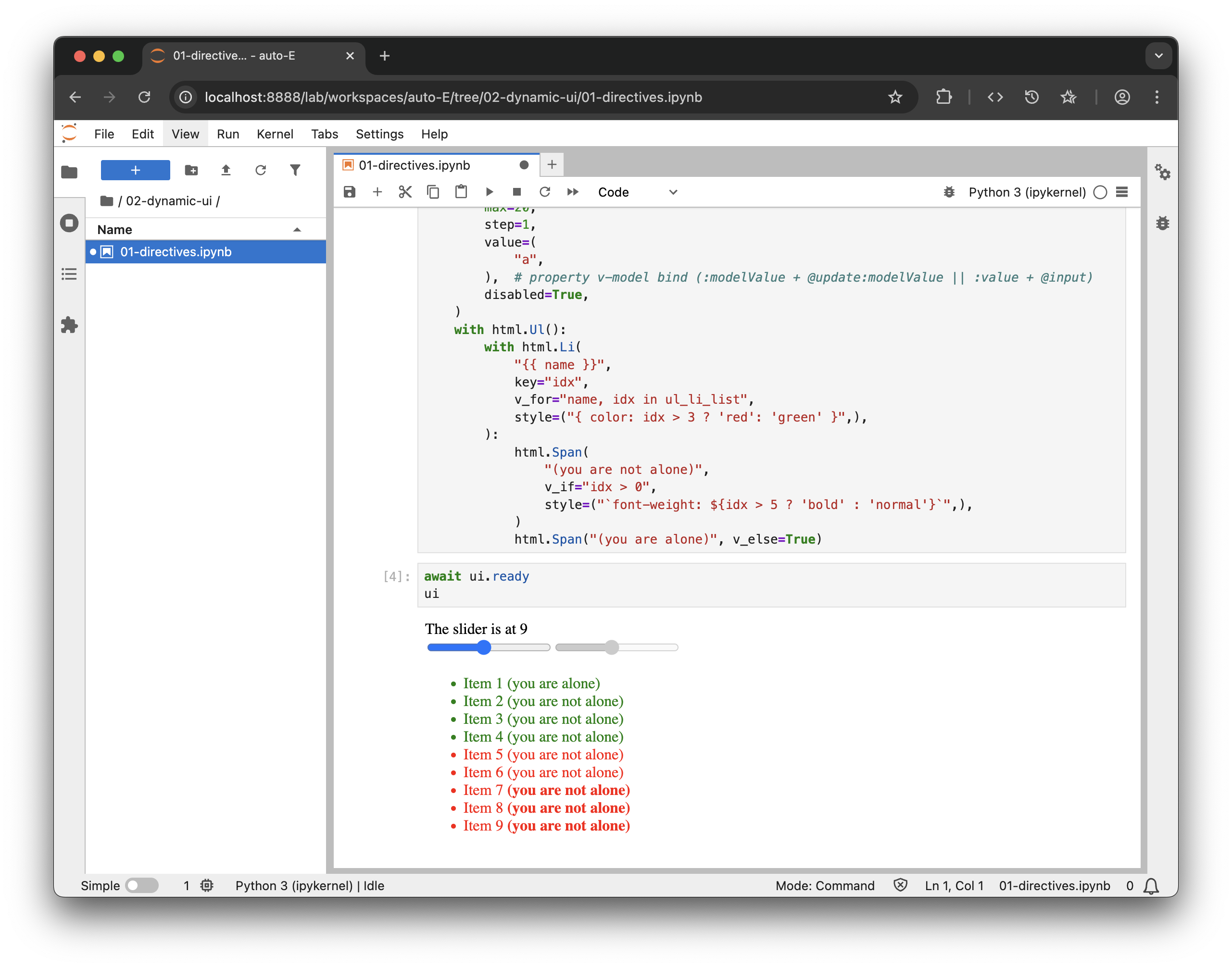The height and width of the screenshot is (968, 1232).
Task: Open the Tabs menu
Action: (324, 134)
